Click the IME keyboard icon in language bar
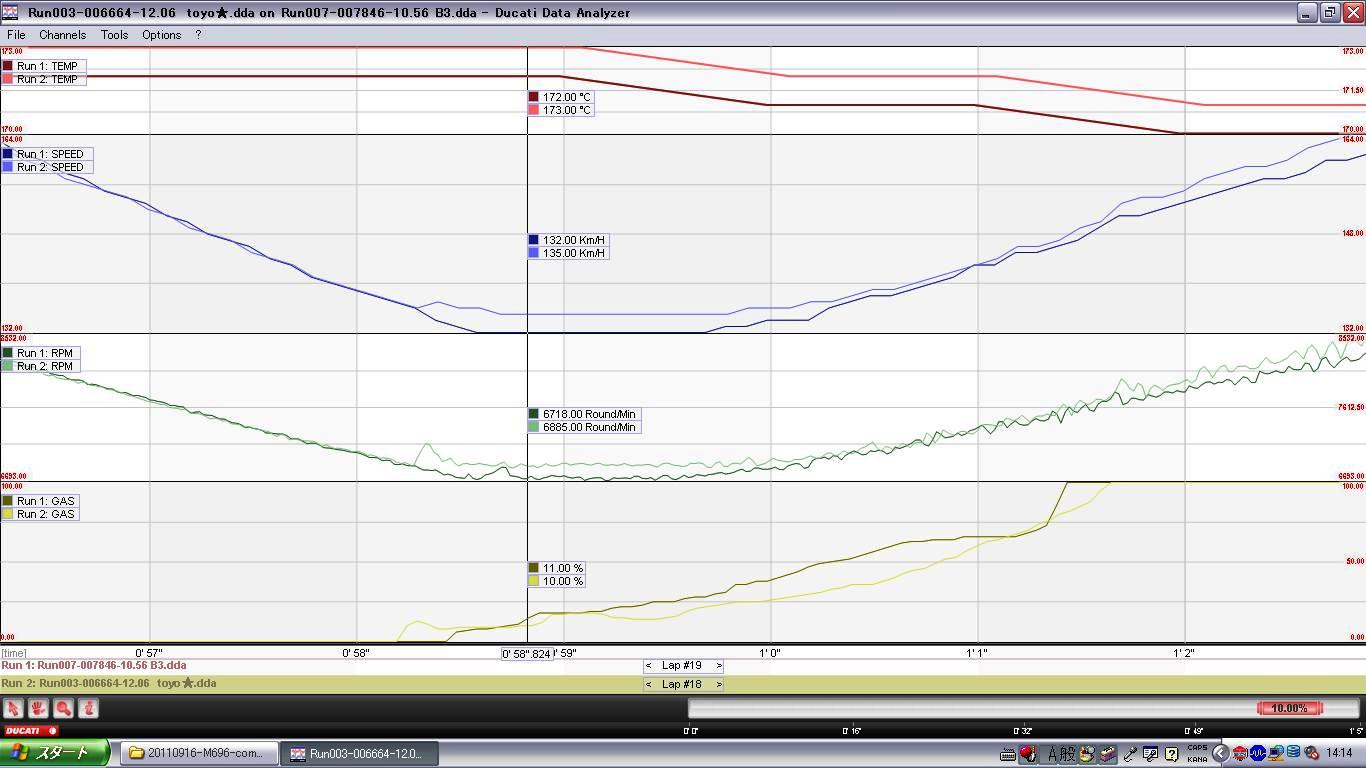Viewport: 1366px width, 768px height. (1008, 754)
